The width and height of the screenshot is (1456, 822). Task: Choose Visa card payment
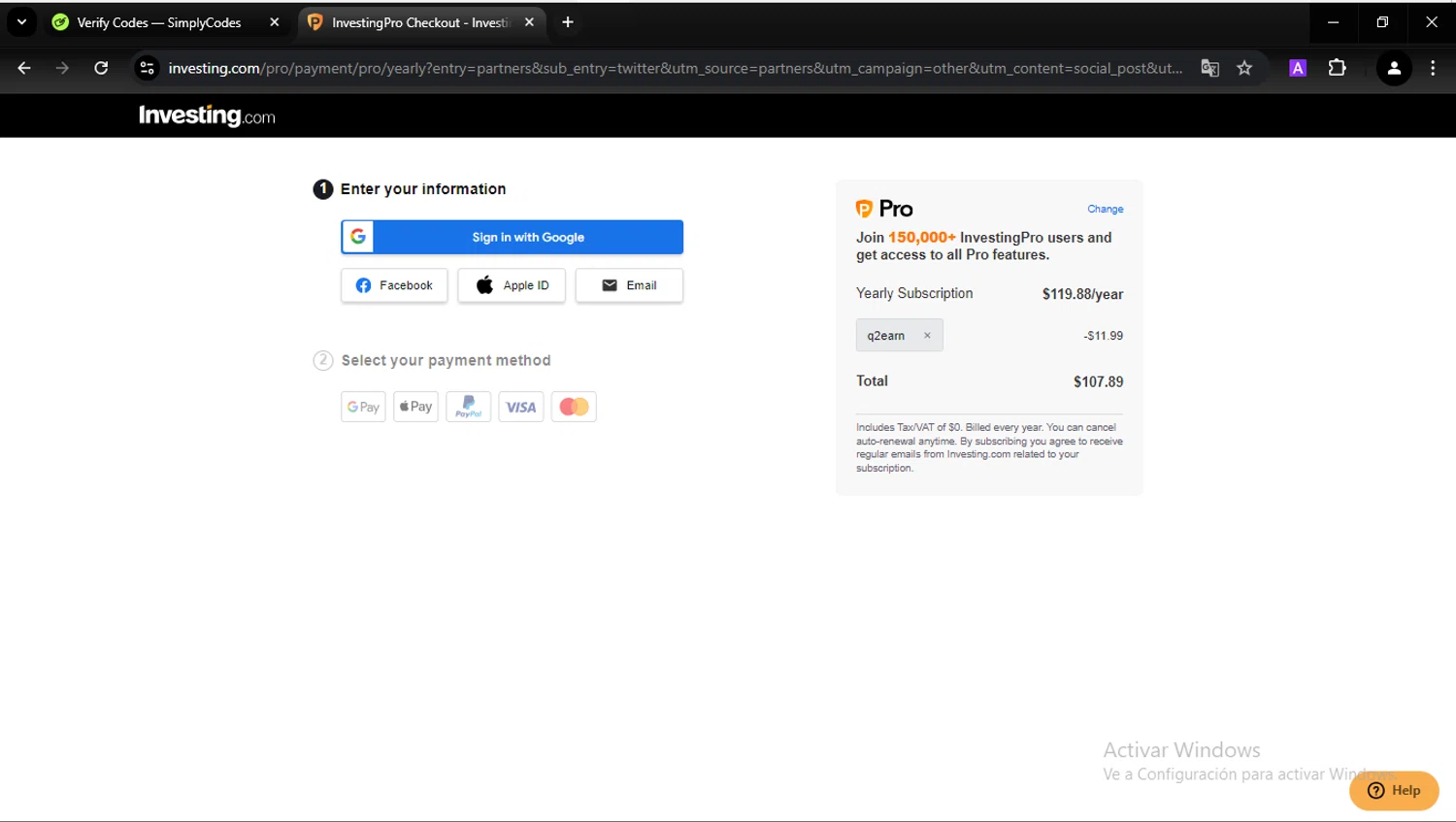(x=521, y=407)
